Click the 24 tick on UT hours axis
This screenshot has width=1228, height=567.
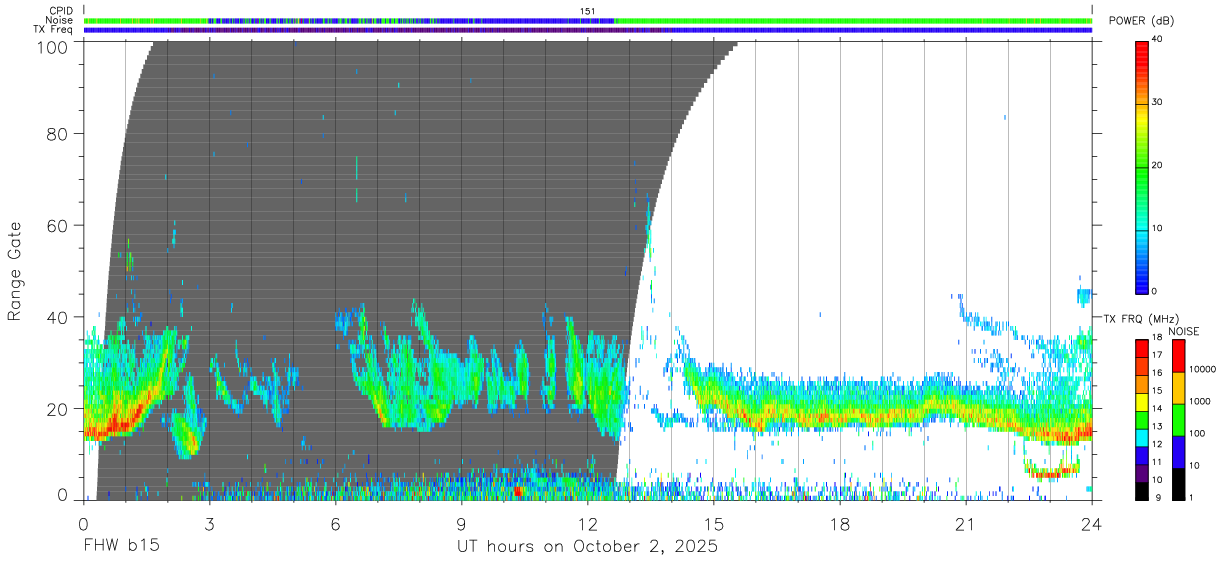[1091, 524]
